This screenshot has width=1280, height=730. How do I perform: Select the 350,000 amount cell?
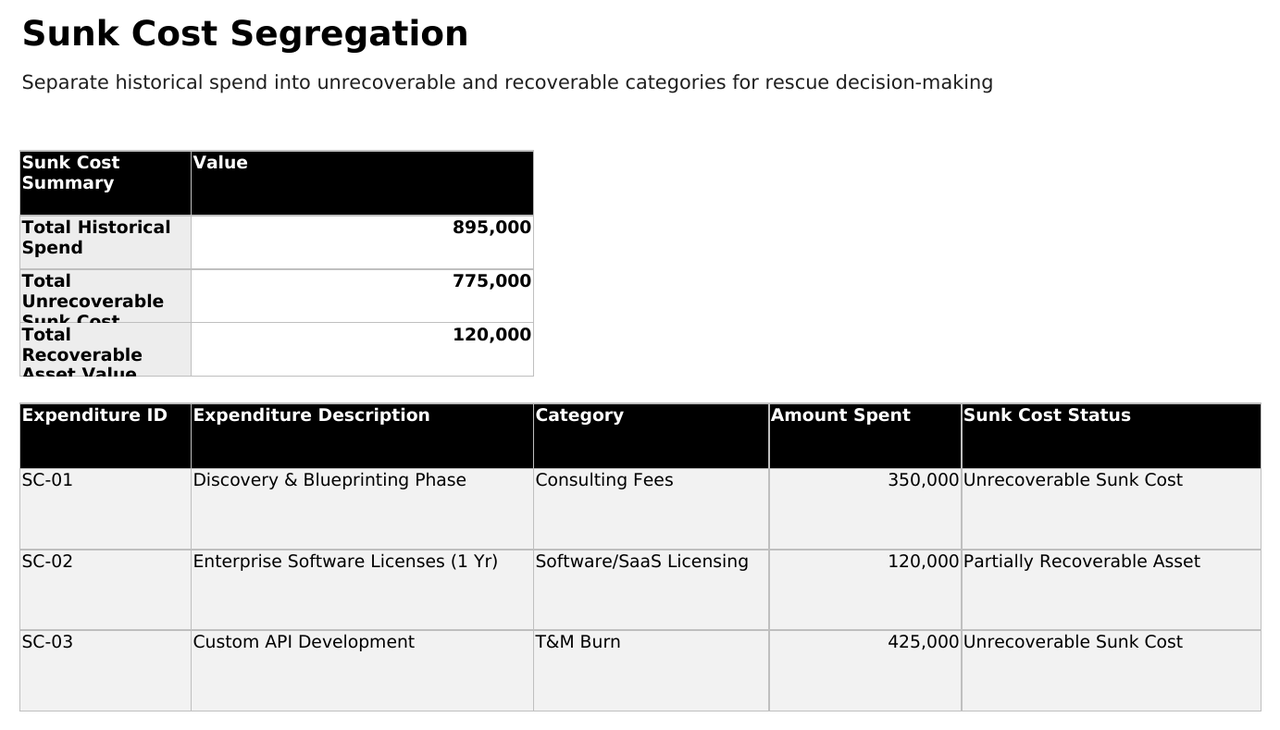[865, 509]
